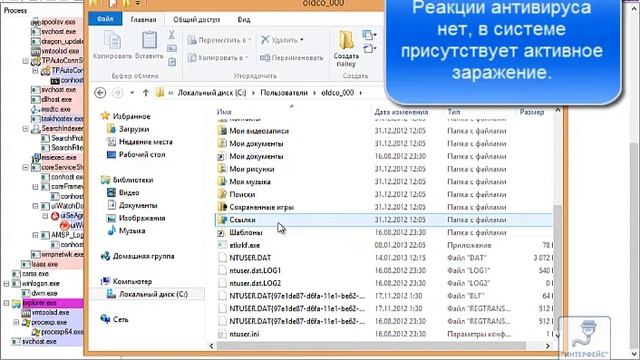Collapse explorer.exe in Process Explorer tree
640x360 pixels.
tap(6, 303)
